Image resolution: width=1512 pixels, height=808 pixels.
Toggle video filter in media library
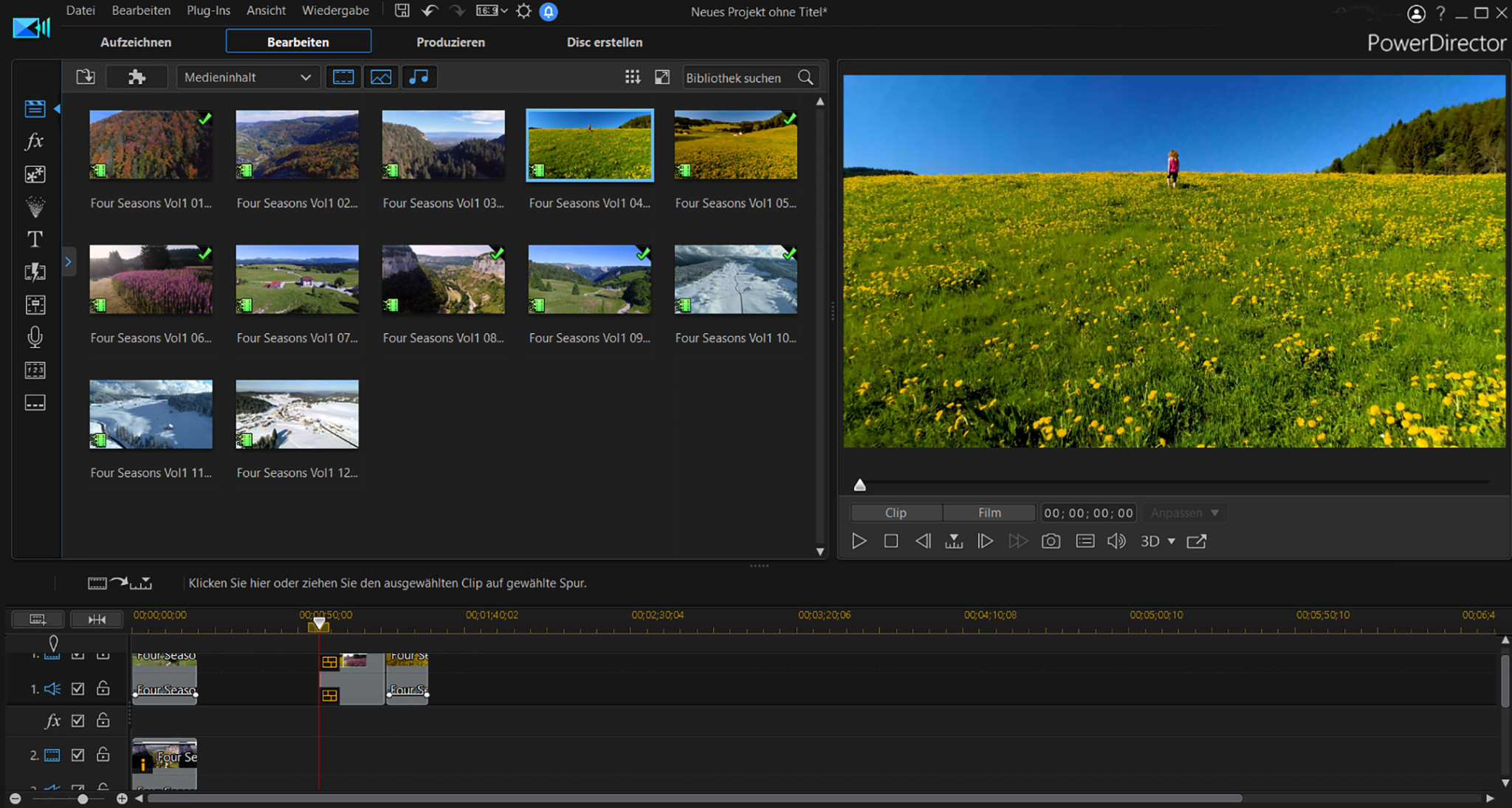pos(343,77)
